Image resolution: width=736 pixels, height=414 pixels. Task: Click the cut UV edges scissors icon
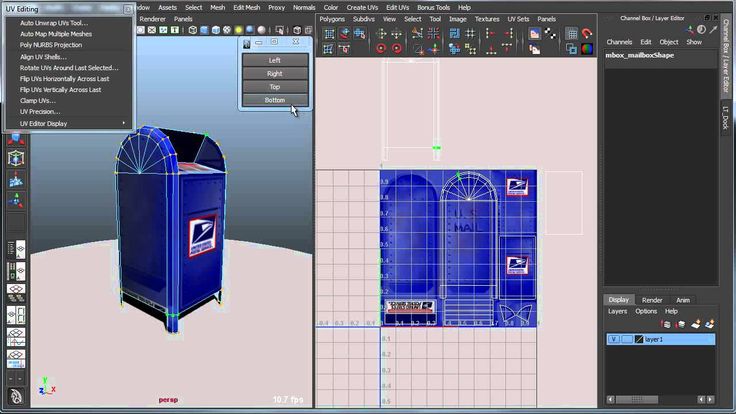click(x=417, y=33)
